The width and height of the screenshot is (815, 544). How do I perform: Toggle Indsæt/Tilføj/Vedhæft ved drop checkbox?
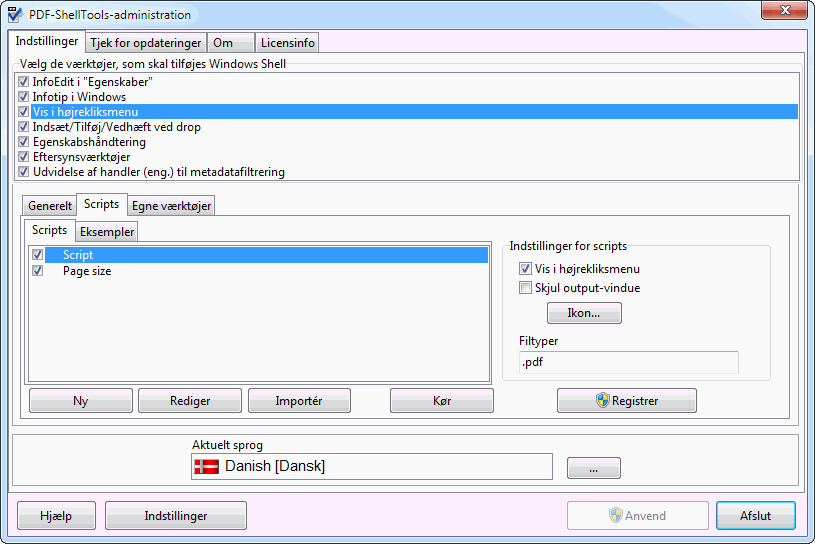pyautogui.click(x=23, y=127)
